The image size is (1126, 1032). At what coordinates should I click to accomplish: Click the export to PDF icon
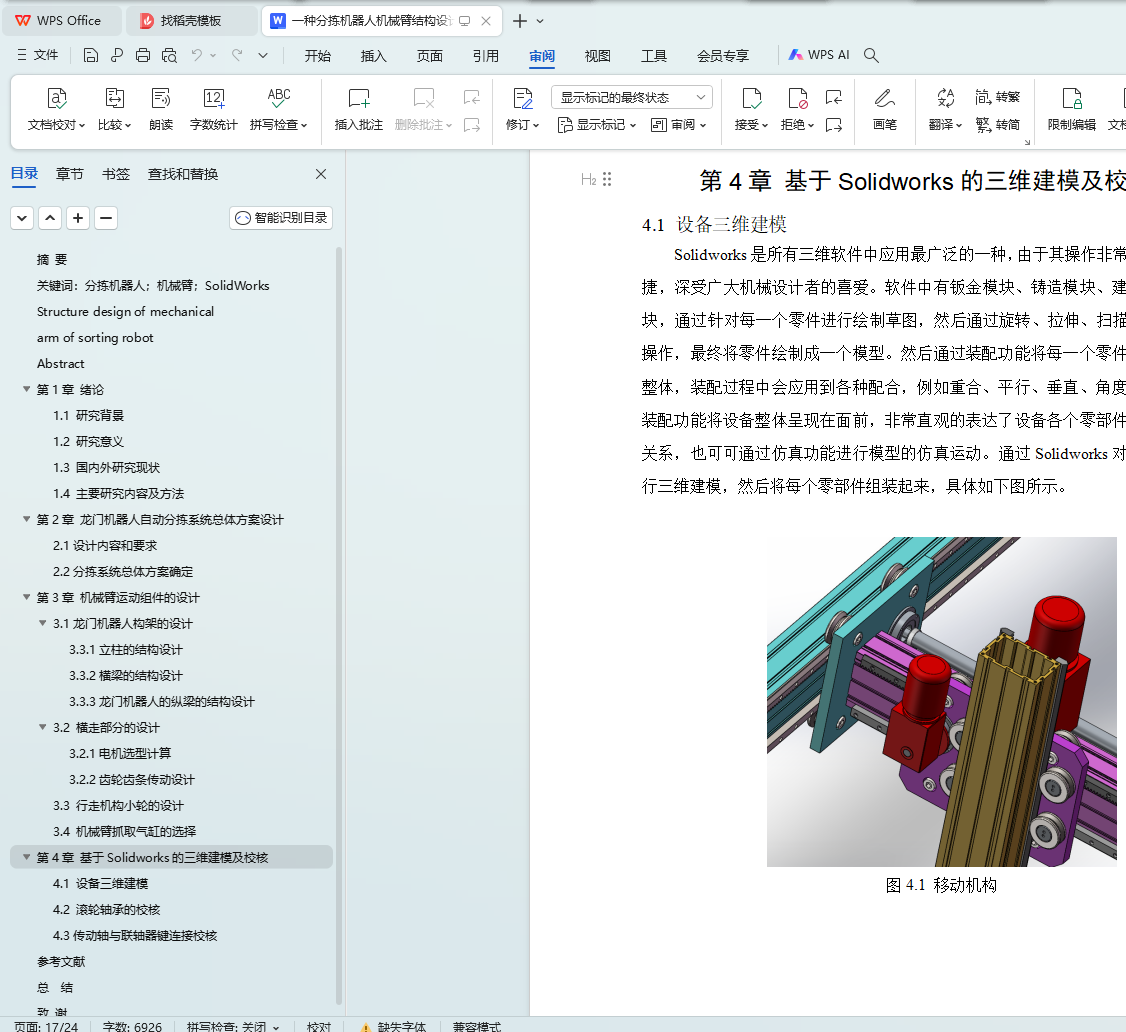click(117, 55)
